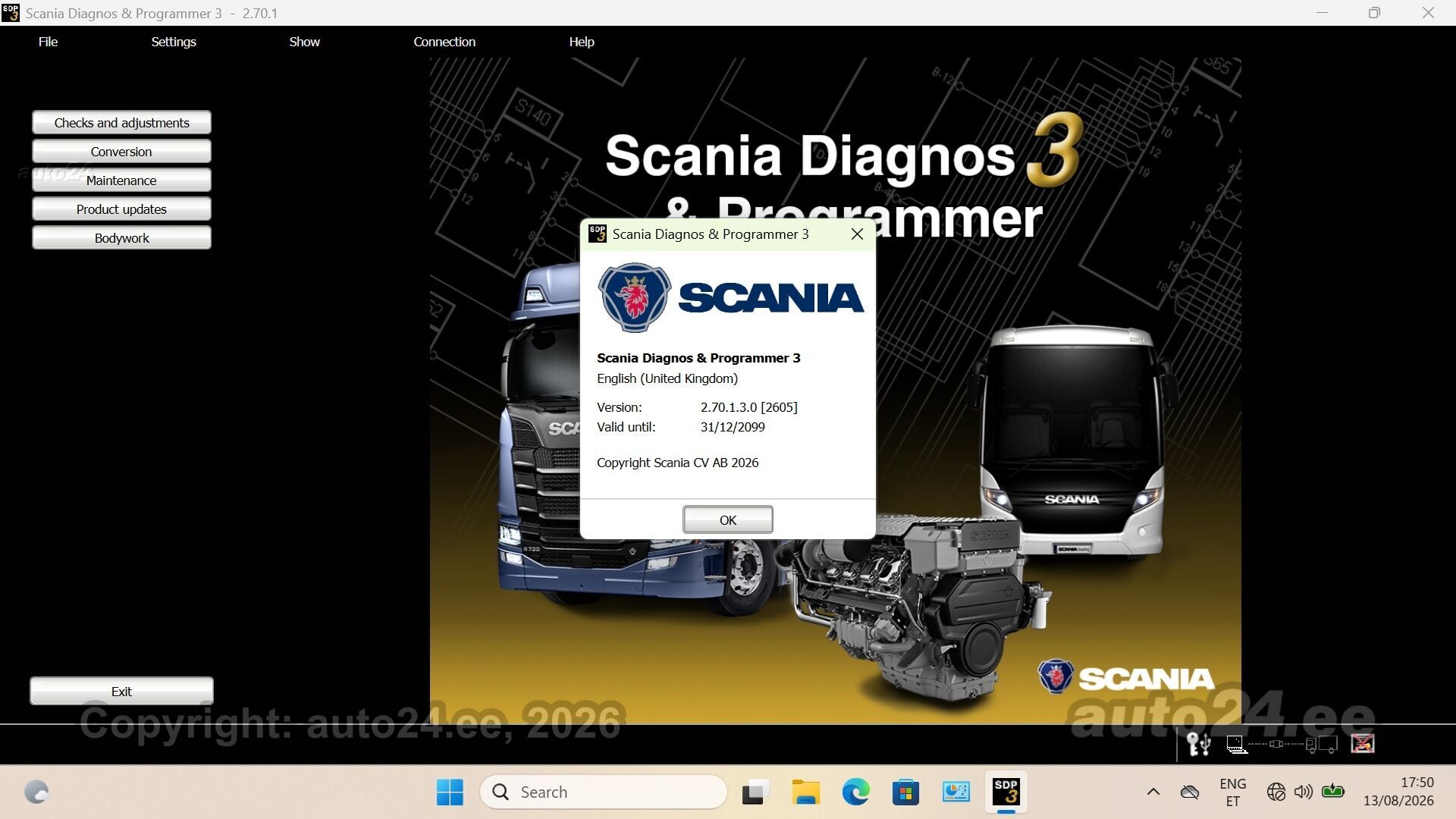
Task: Click the volume speaker tray icon
Action: click(1304, 792)
